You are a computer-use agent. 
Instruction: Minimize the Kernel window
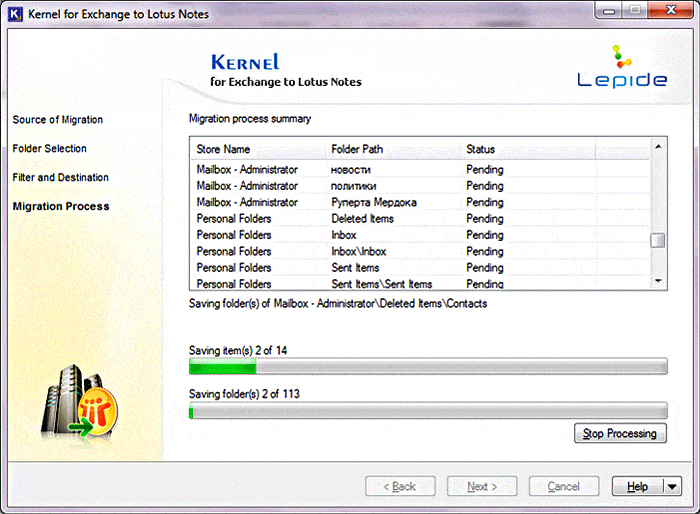coord(608,10)
